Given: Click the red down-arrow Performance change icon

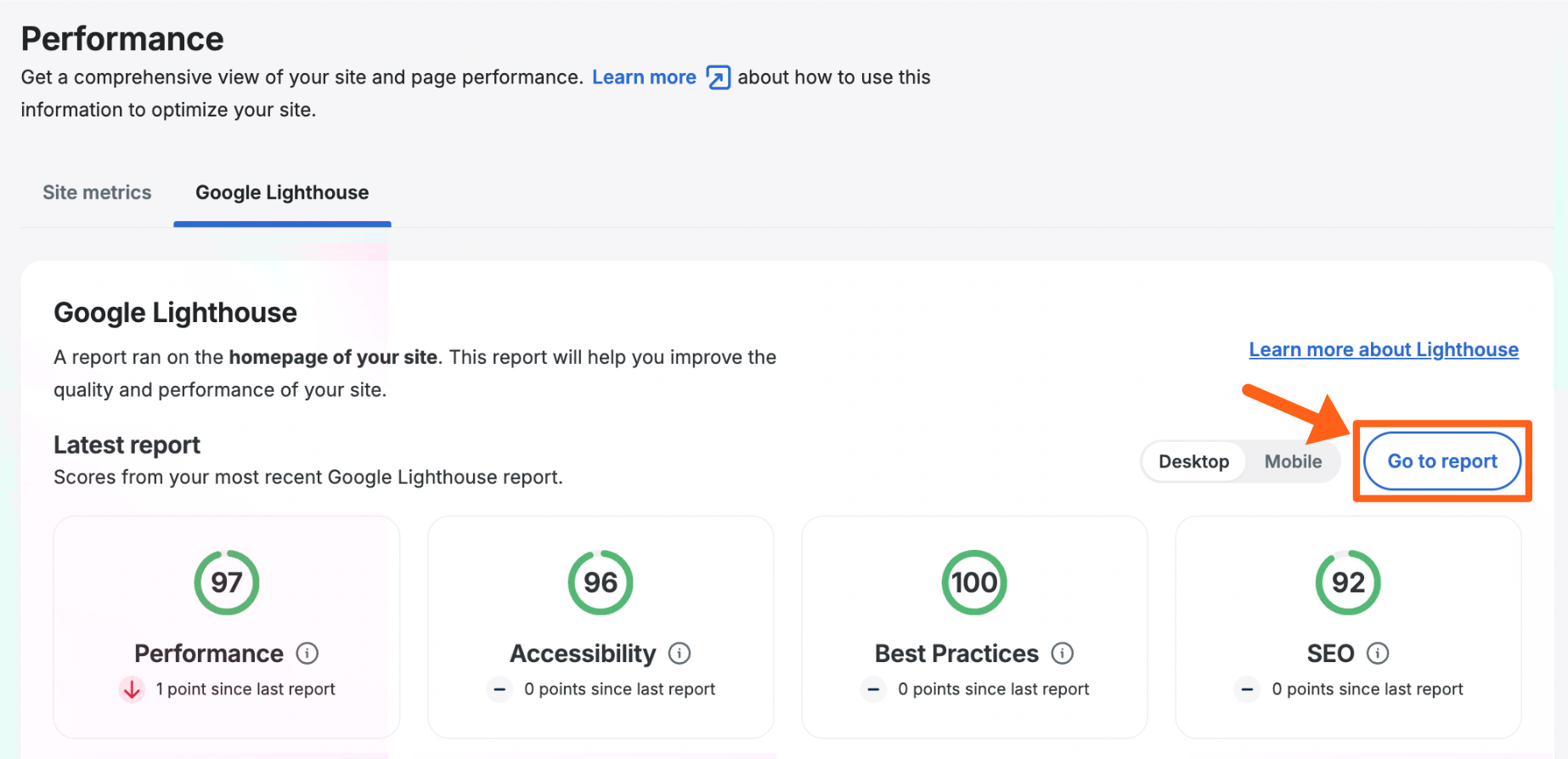Looking at the screenshot, I should 132,689.
